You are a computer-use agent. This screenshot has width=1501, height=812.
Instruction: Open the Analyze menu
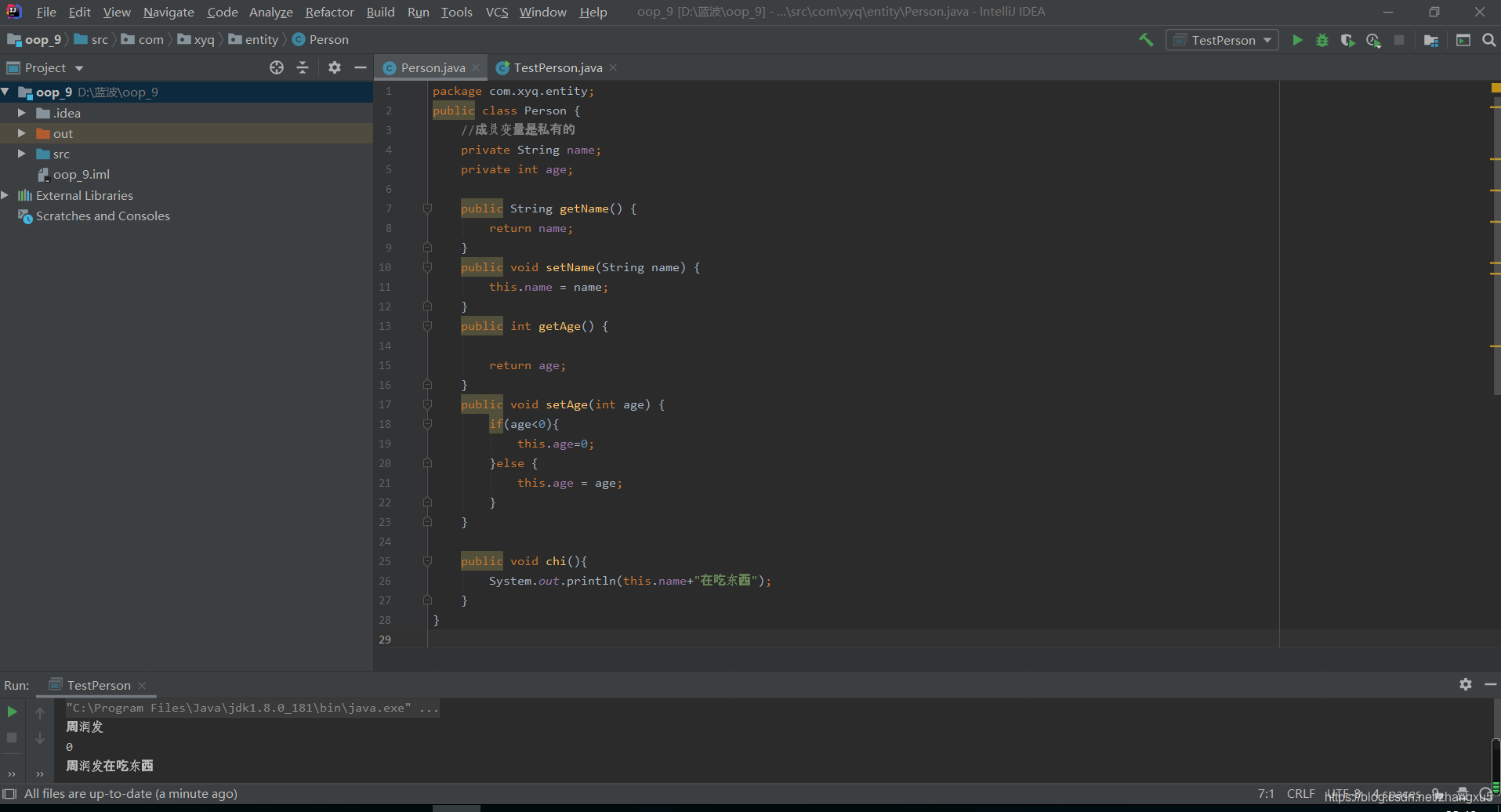(270, 12)
